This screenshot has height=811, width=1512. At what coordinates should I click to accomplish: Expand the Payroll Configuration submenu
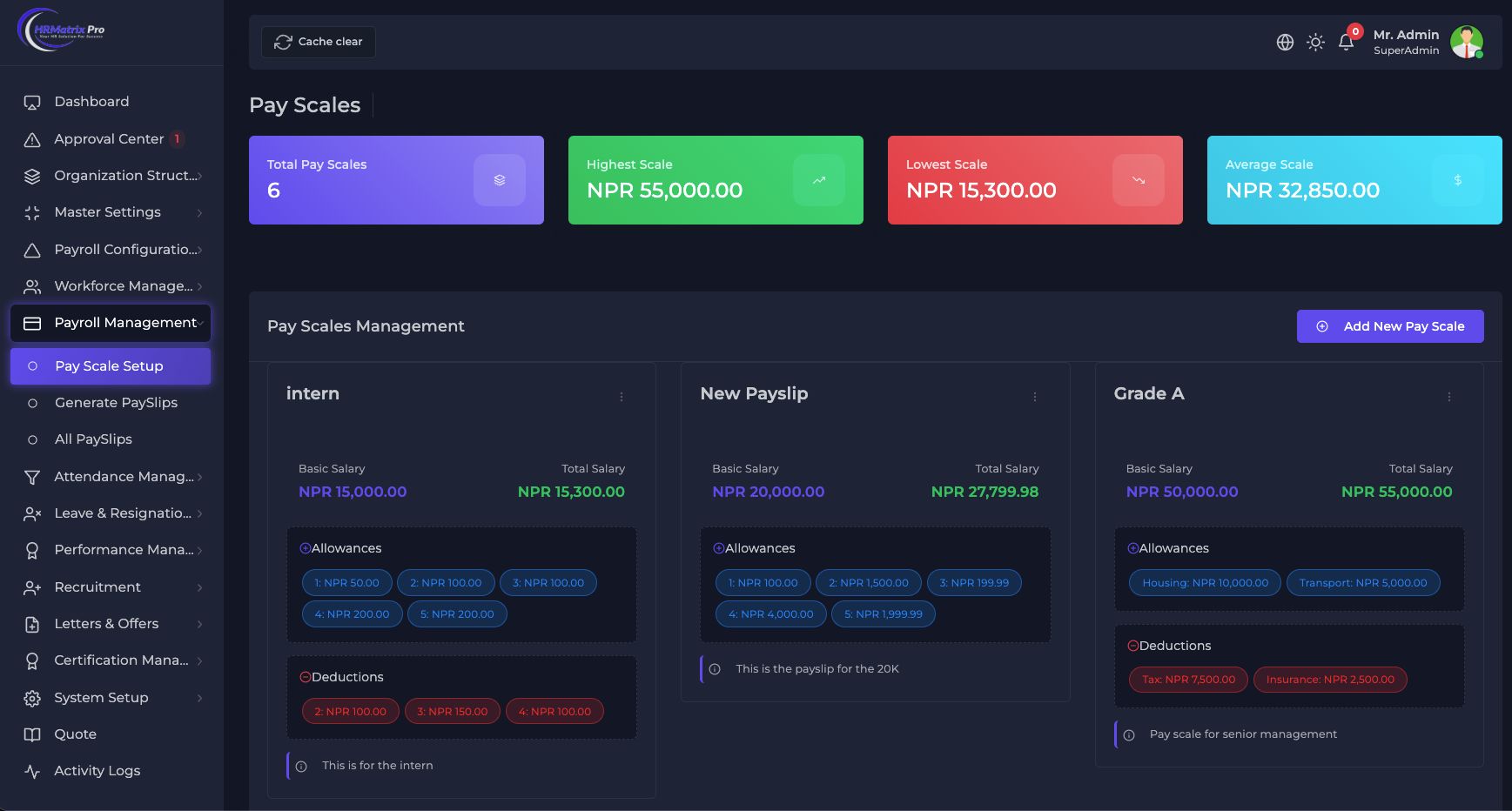click(199, 250)
